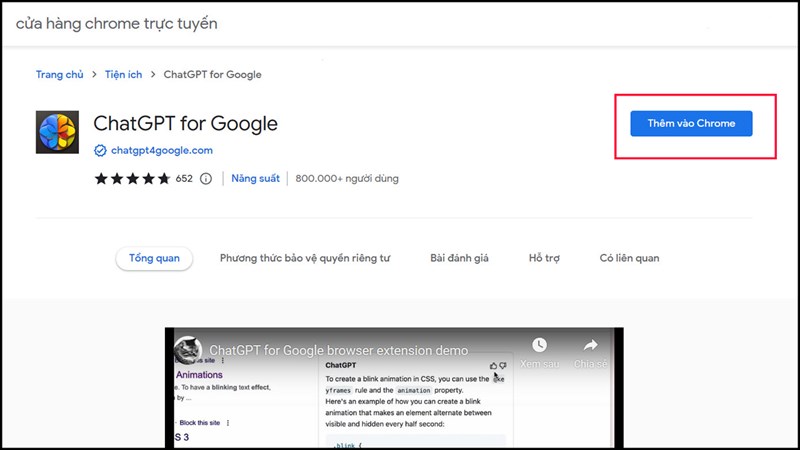The height and width of the screenshot is (450, 800).
Task: Go to the Tiện ích breadcrumb link
Action: [x=123, y=74]
